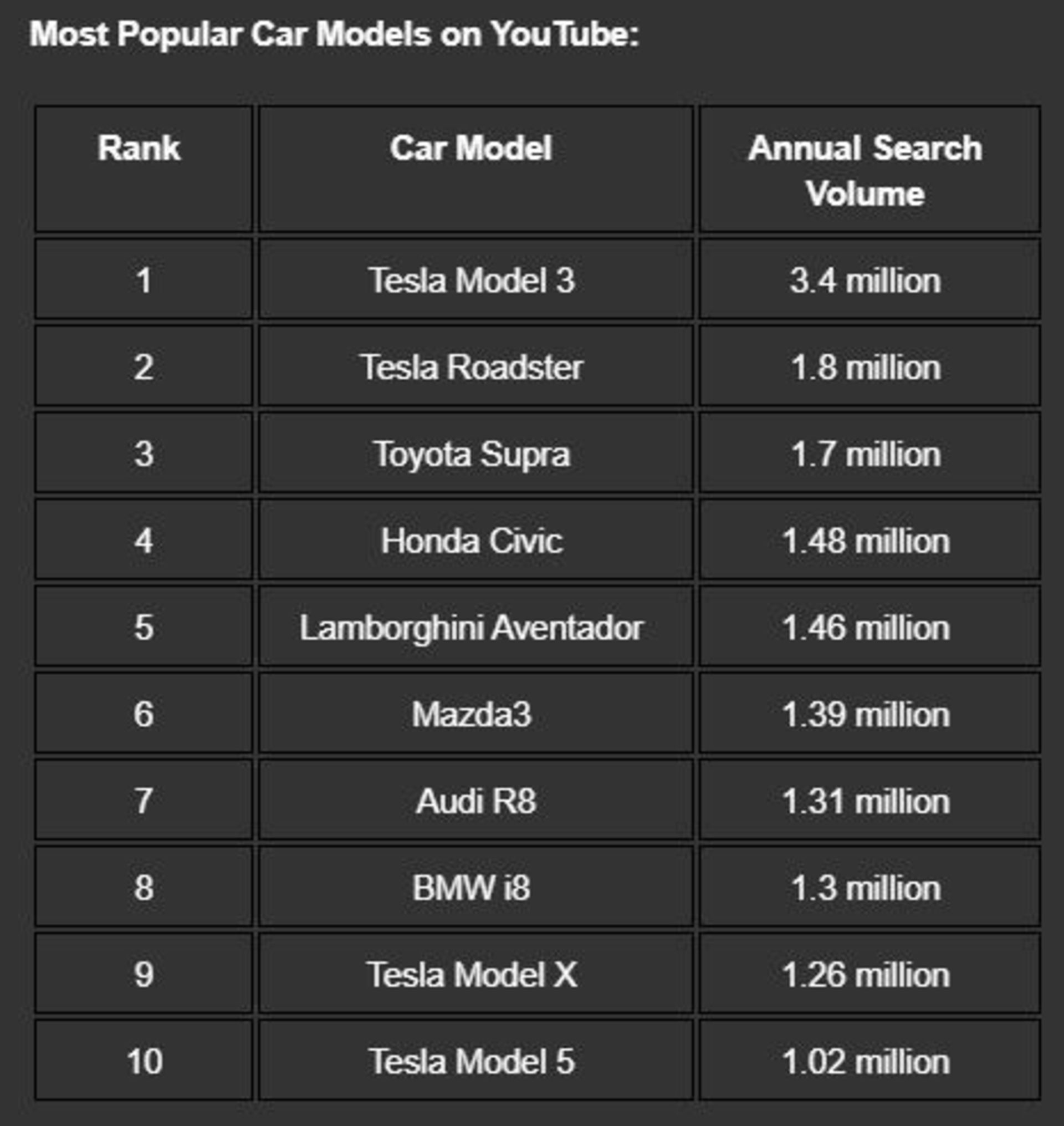
Task: Select the 1.02 million value cell
Action: click(x=866, y=1062)
